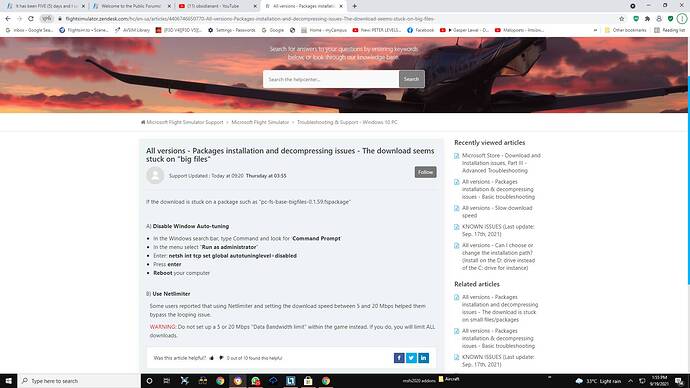Open a new browser tab
The height and width of the screenshot is (388, 690).
[x=354, y=6]
